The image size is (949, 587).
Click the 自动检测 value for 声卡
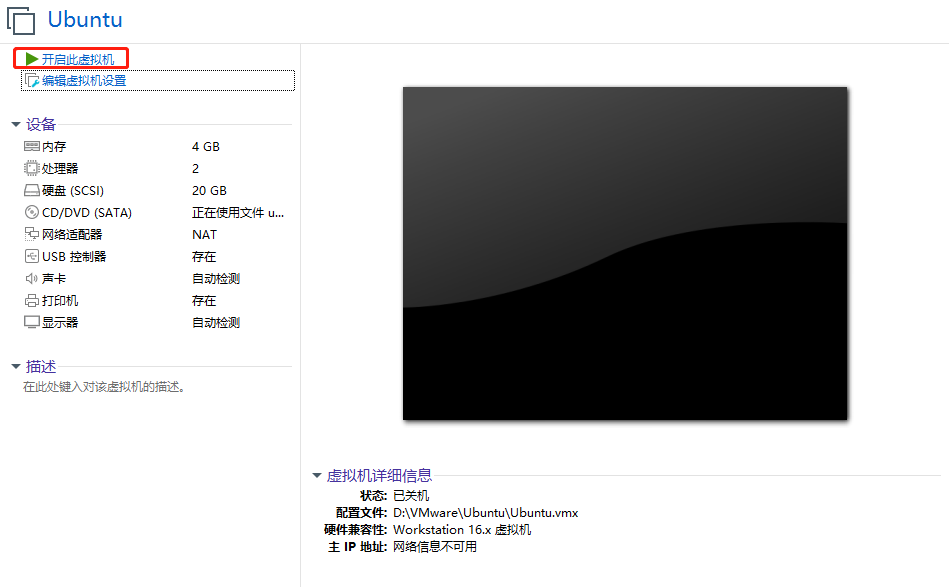tap(216, 278)
